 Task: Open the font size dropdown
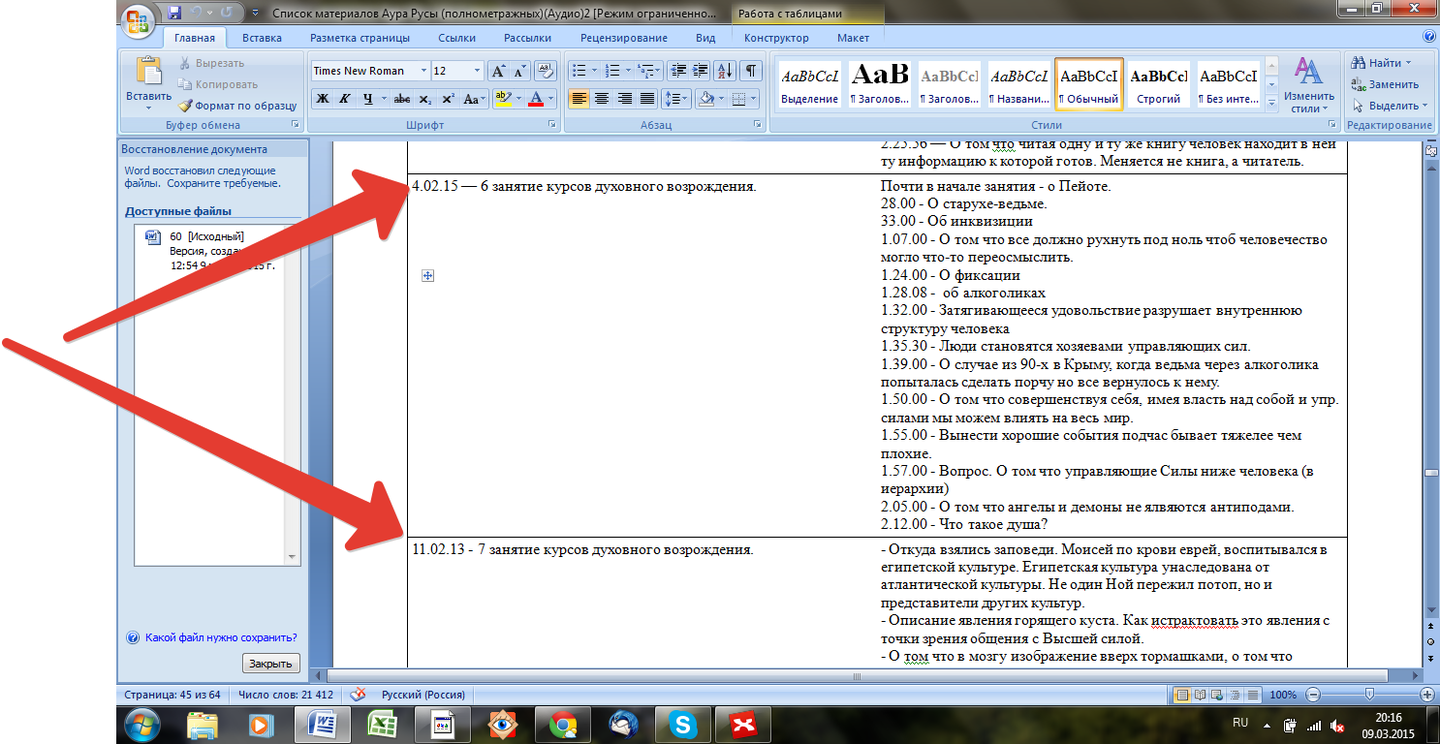(x=476, y=71)
